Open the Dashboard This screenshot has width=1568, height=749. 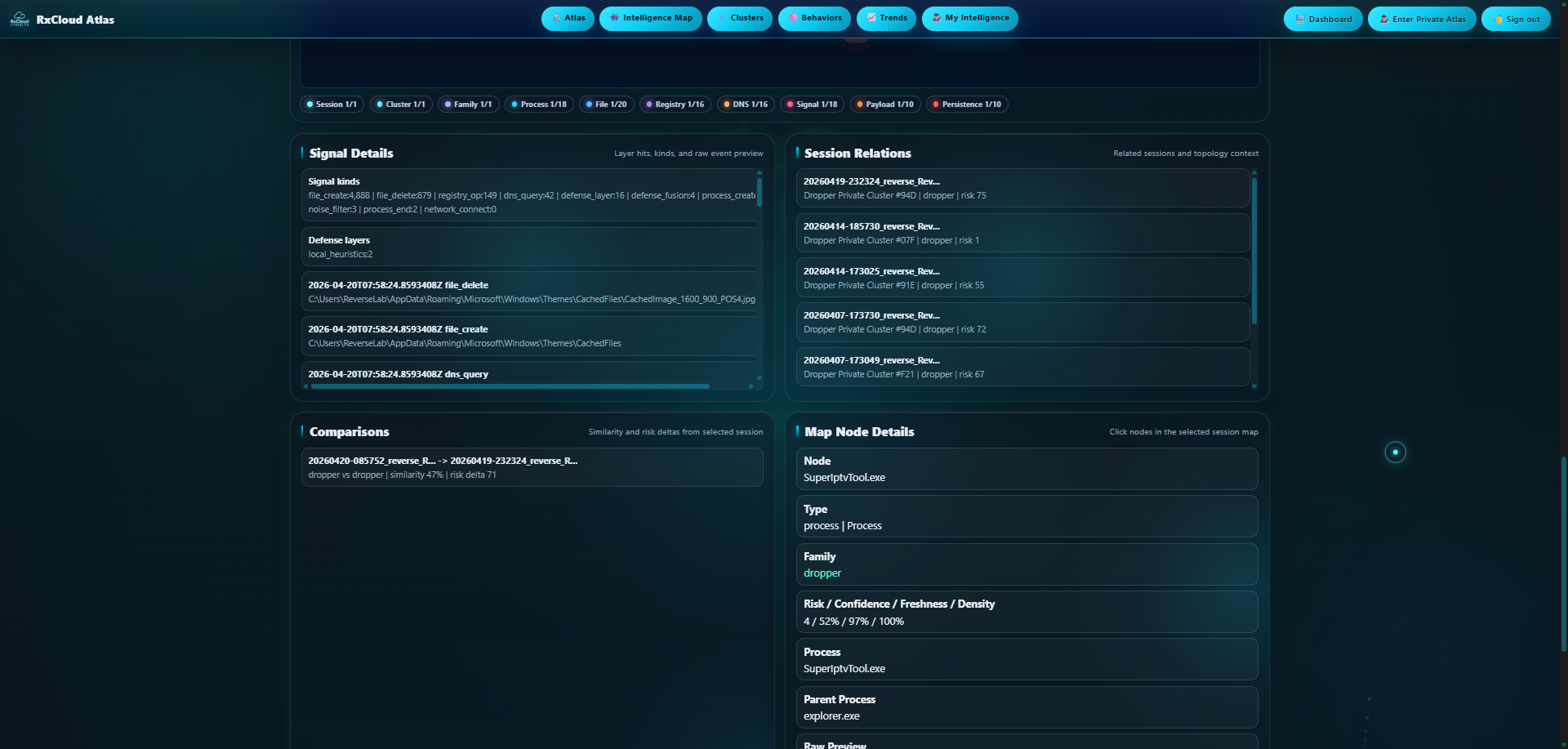click(x=1323, y=19)
